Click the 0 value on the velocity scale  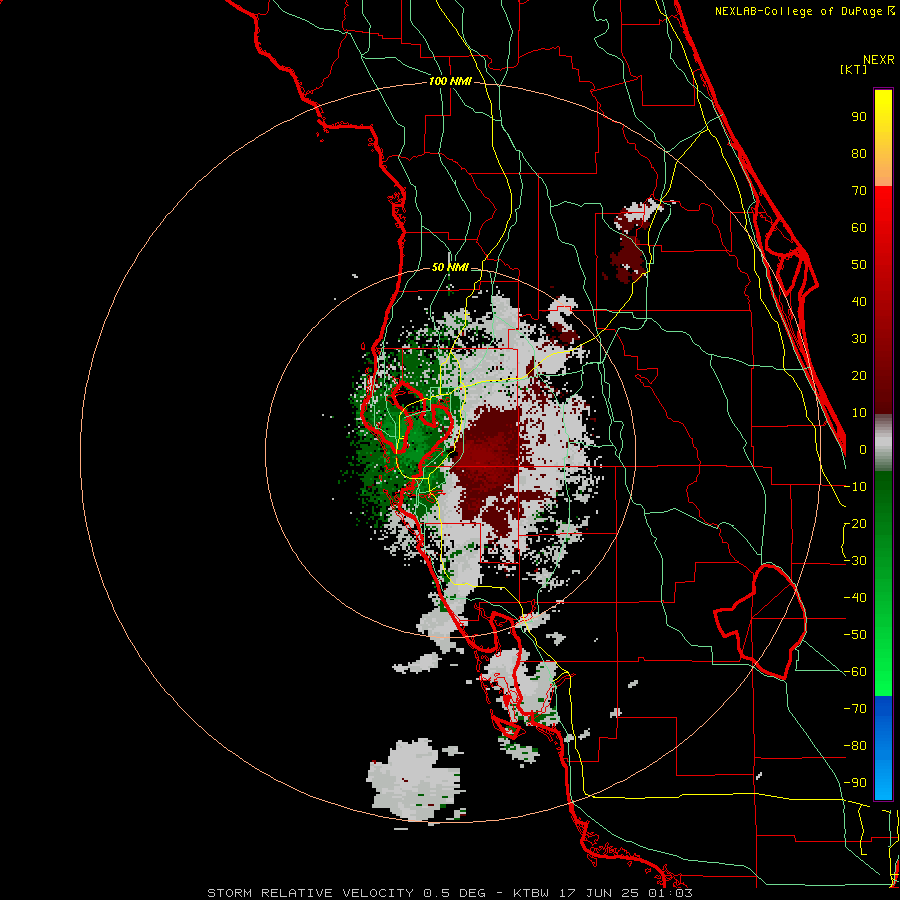[x=863, y=450]
